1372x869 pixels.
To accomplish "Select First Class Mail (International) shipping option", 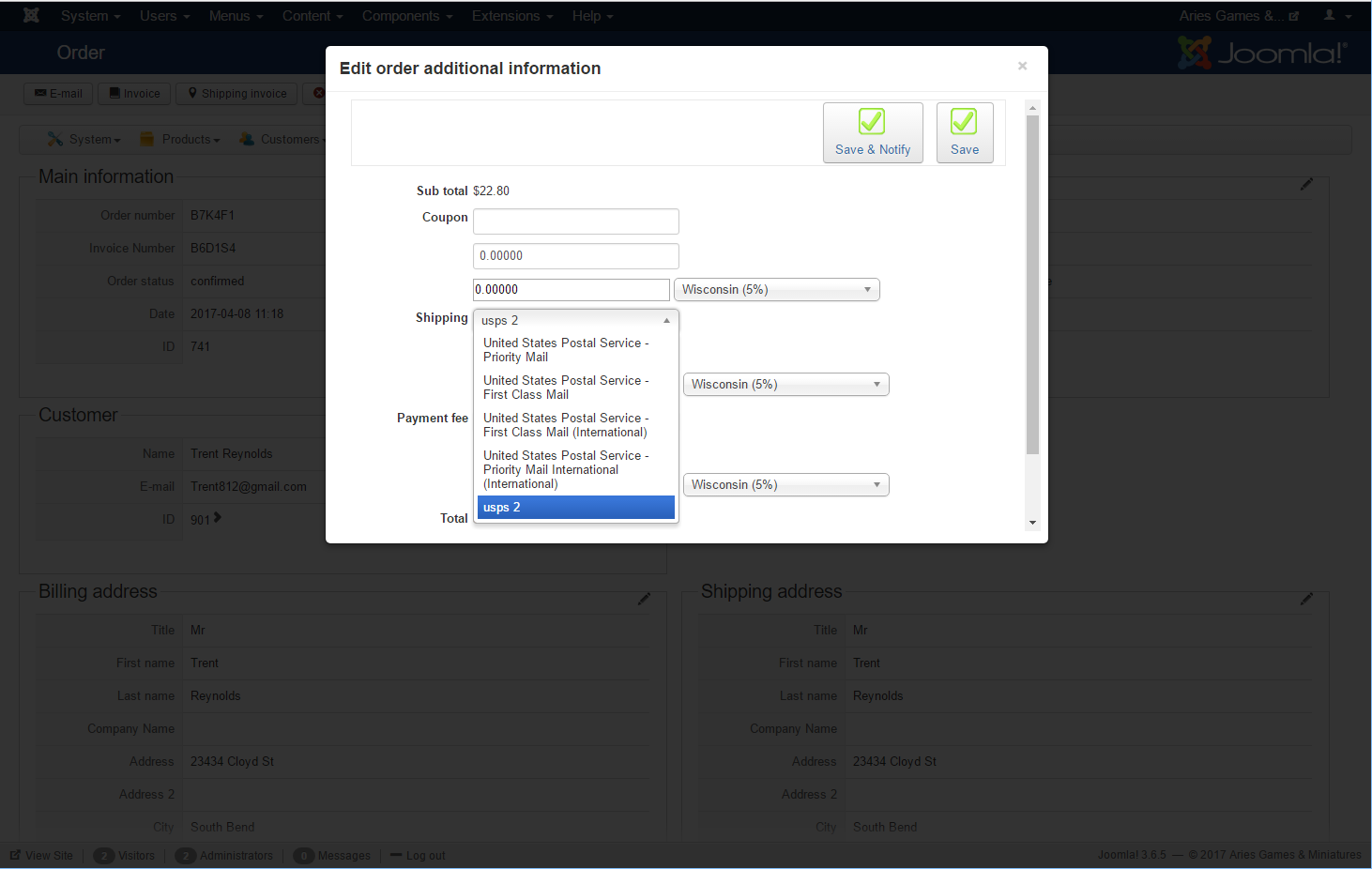I will click(576, 425).
